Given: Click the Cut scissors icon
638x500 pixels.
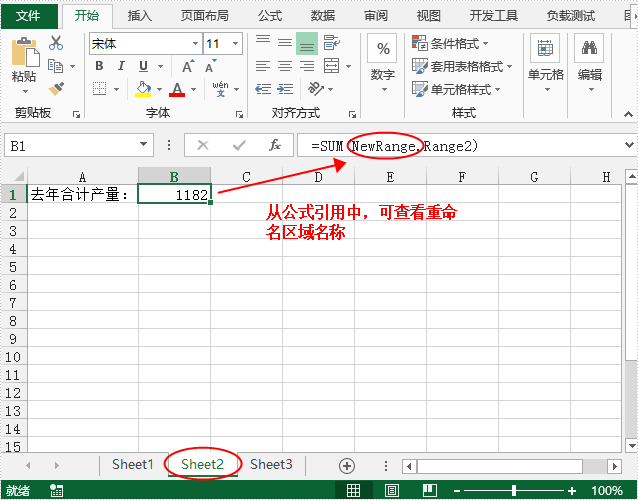Looking at the screenshot, I should click(x=56, y=43).
